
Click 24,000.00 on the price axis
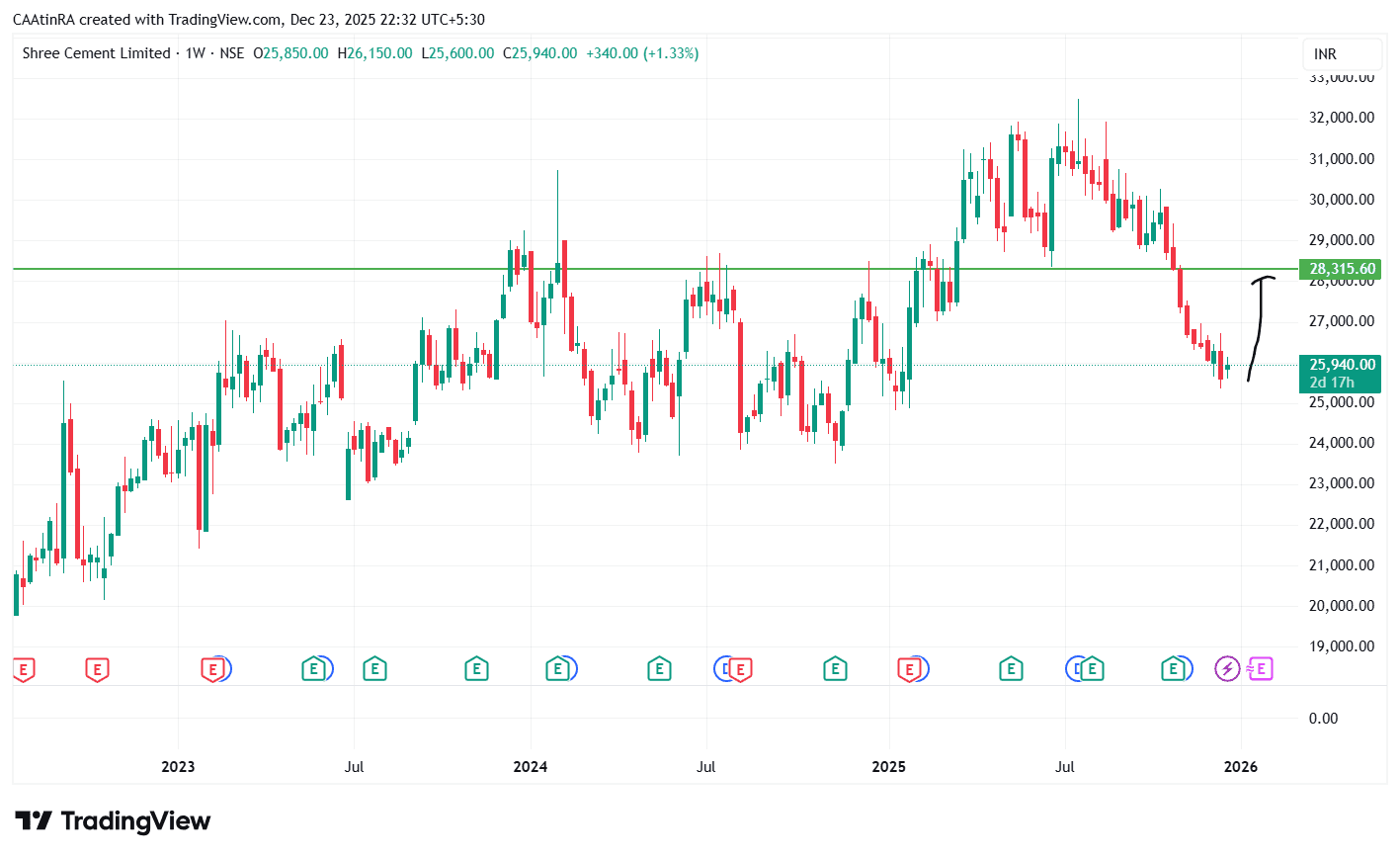pyautogui.click(x=1342, y=443)
